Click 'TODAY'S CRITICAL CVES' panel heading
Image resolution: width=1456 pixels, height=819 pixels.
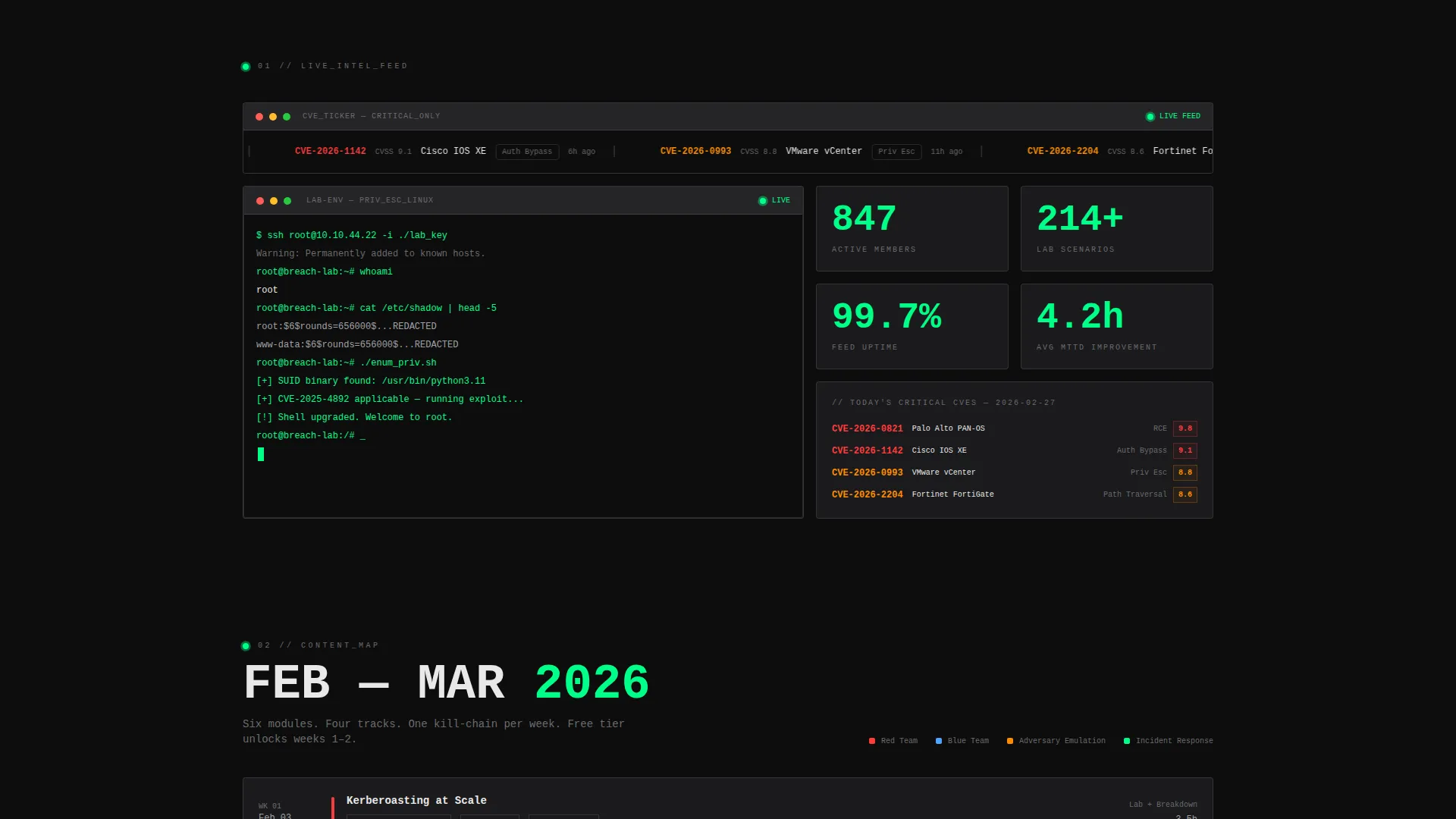click(943, 403)
